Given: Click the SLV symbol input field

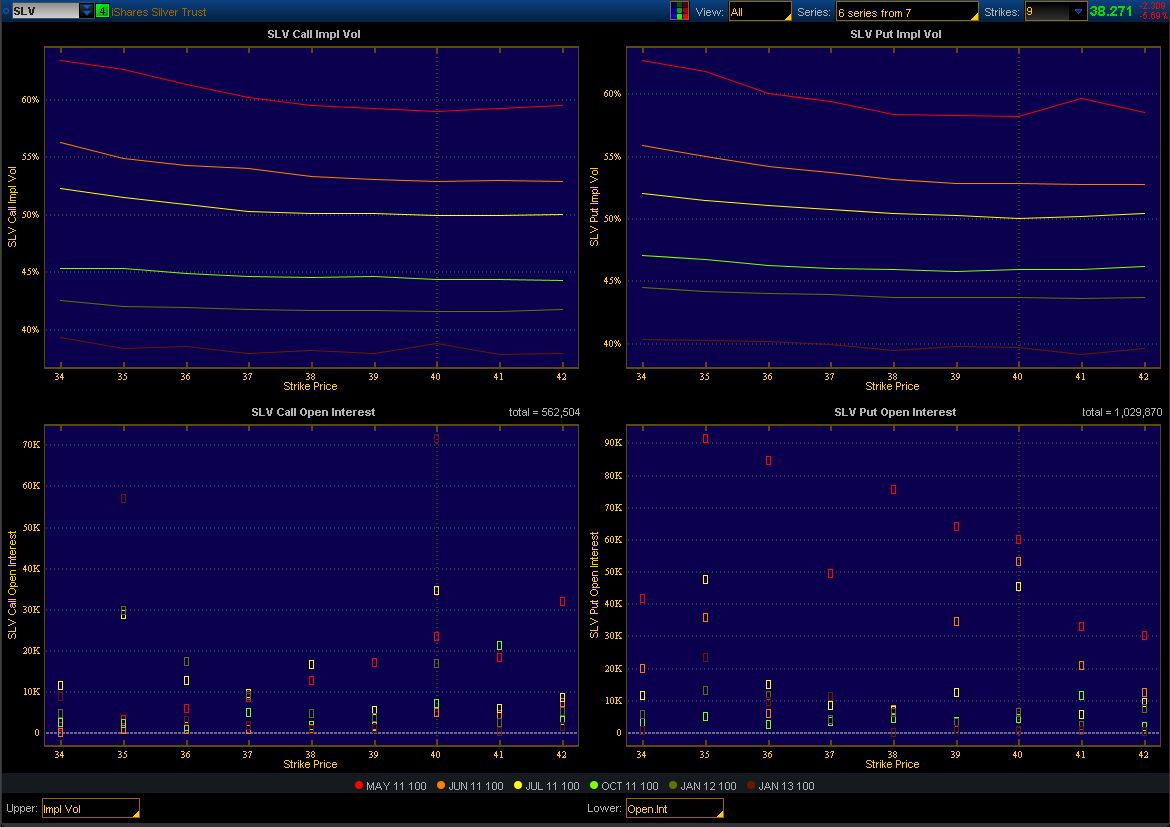Looking at the screenshot, I should click(x=46, y=11).
